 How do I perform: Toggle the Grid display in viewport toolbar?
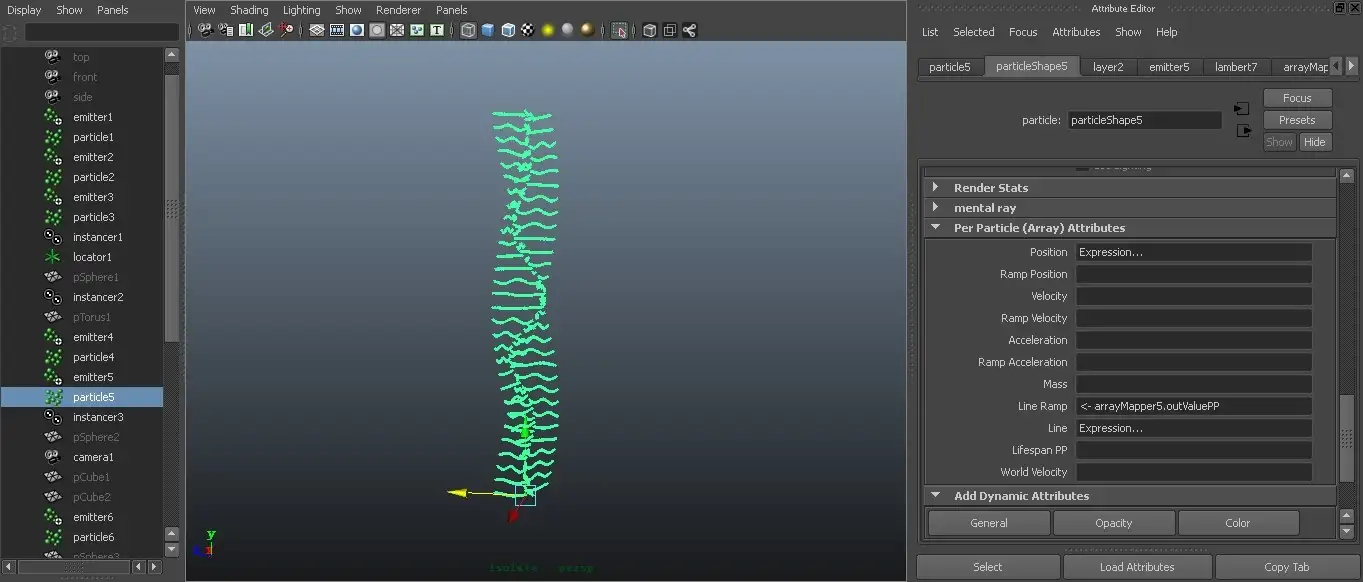tap(317, 30)
